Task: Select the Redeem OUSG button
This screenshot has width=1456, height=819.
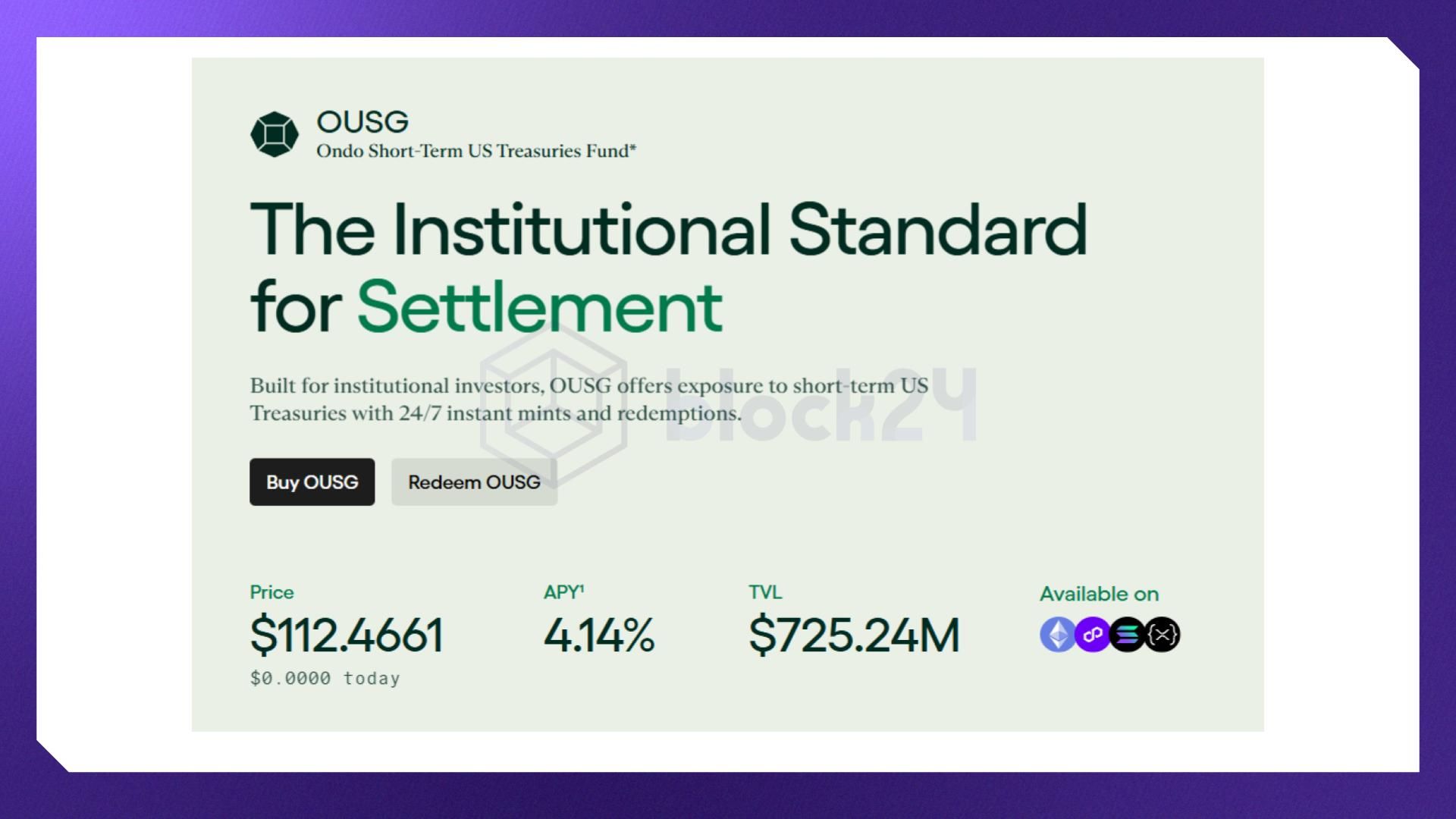Action: tap(474, 482)
